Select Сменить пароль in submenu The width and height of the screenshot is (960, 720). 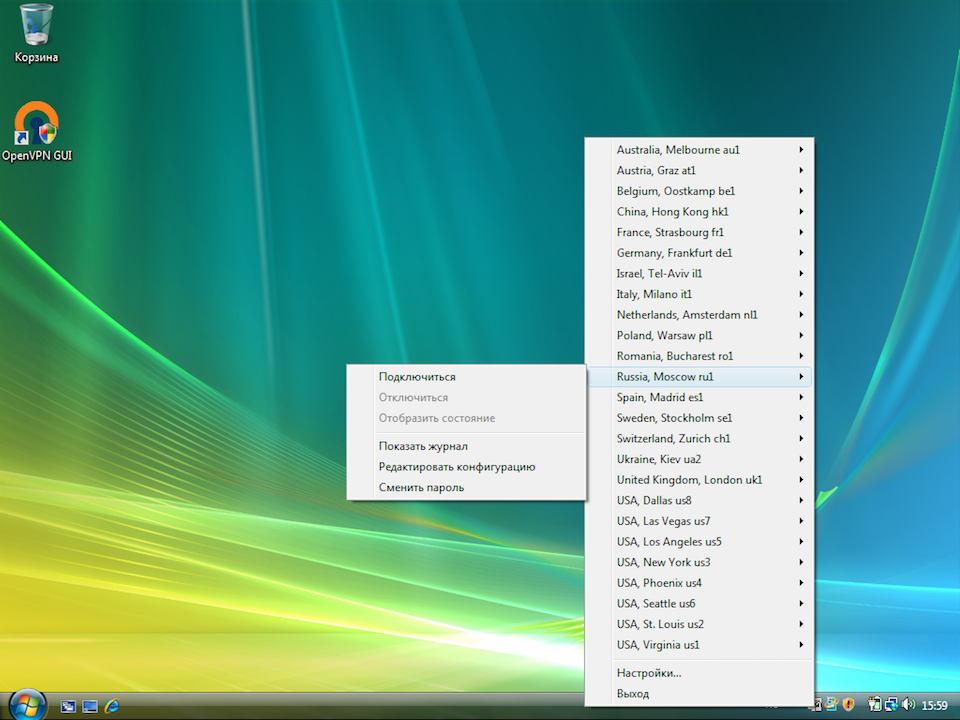pos(467,487)
